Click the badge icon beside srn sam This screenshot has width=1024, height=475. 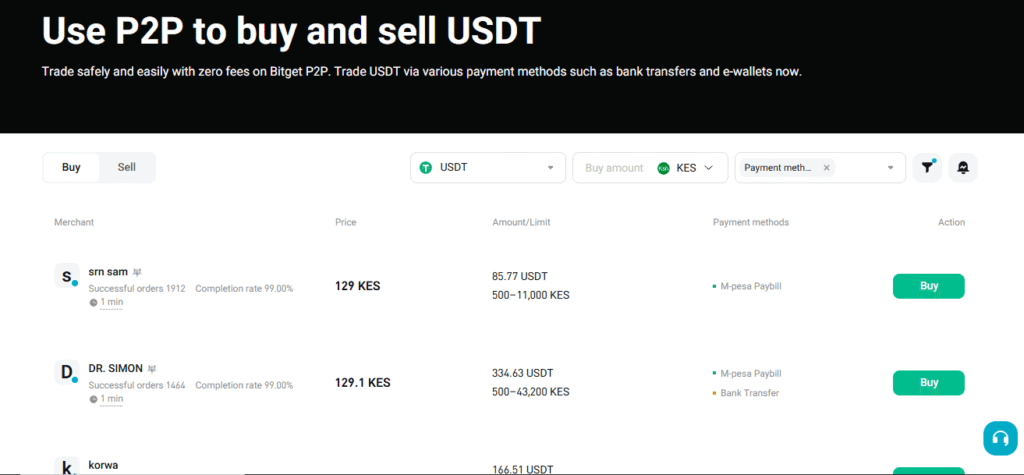(137, 271)
